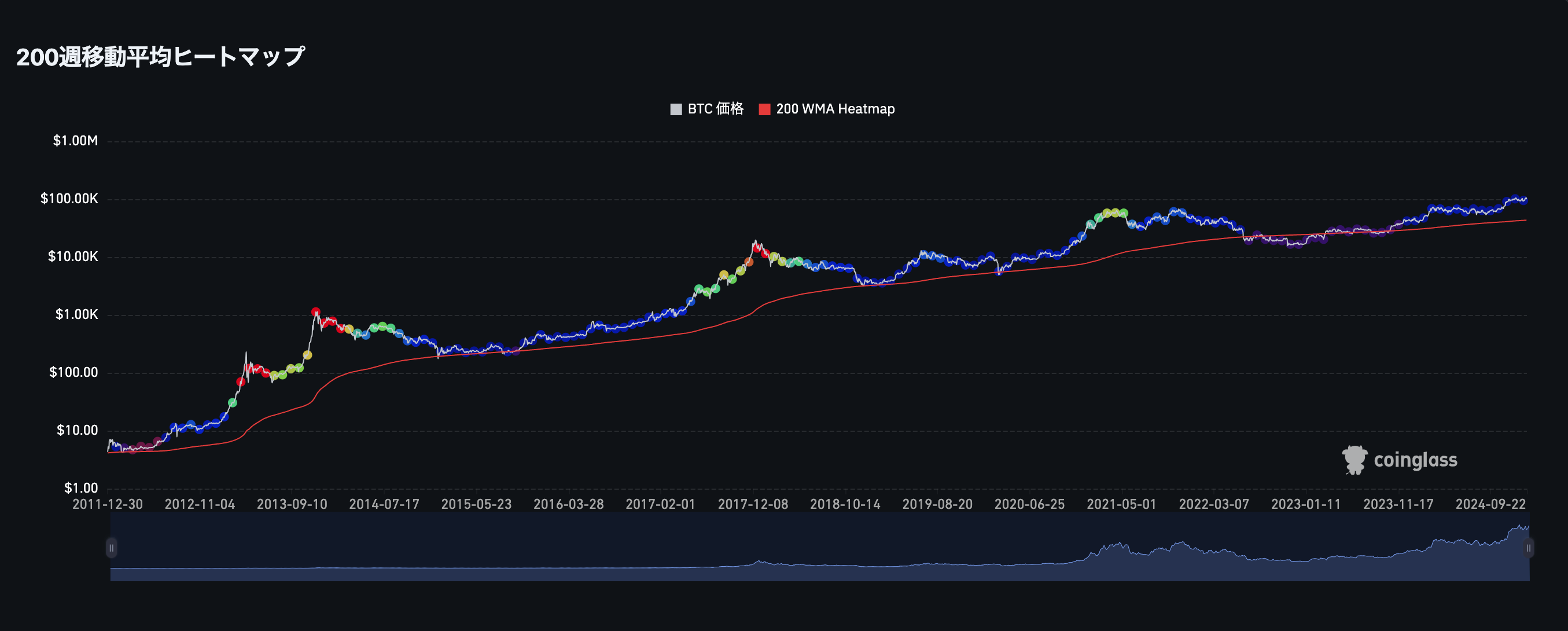
Task: Click the red 200 WMA legend swatch
Action: click(764, 109)
